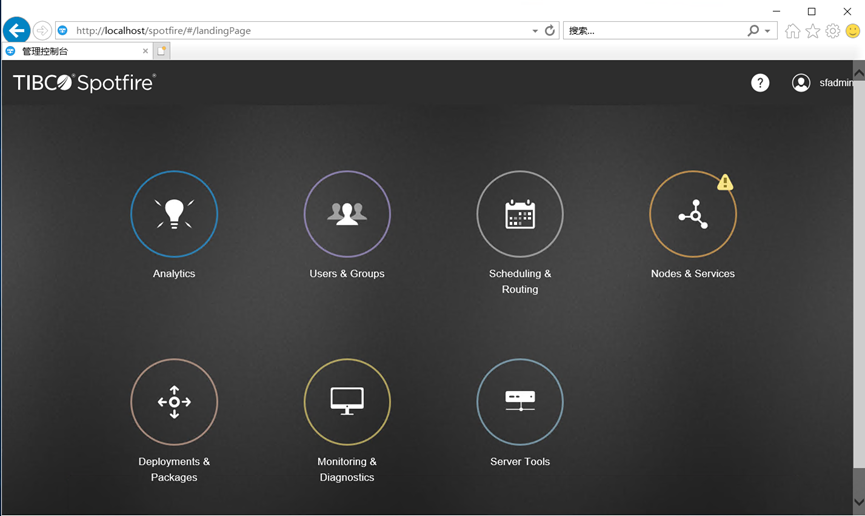This screenshot has width=865, height=516.
Task: Open Deployments & Packages arrows icon
Action: pyautogui.click(x=174, y=402)
